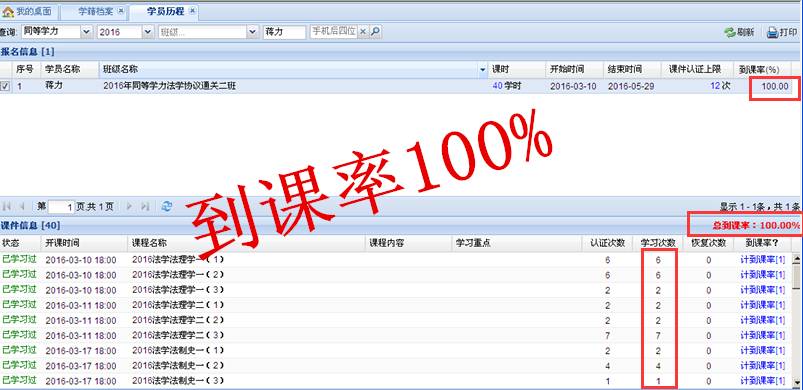The width and height of the screenshot is (803, 390).
Task: Click the pagination reload icon
Action: 166,206
